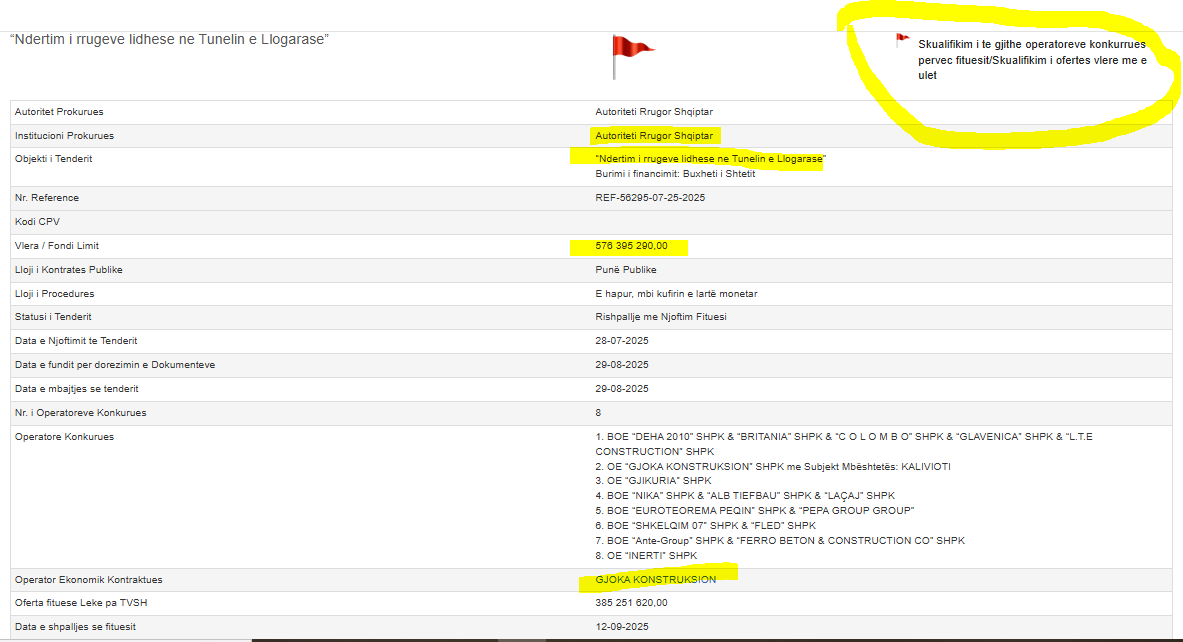Click the highlighted tender object name in table

[710, 159]
